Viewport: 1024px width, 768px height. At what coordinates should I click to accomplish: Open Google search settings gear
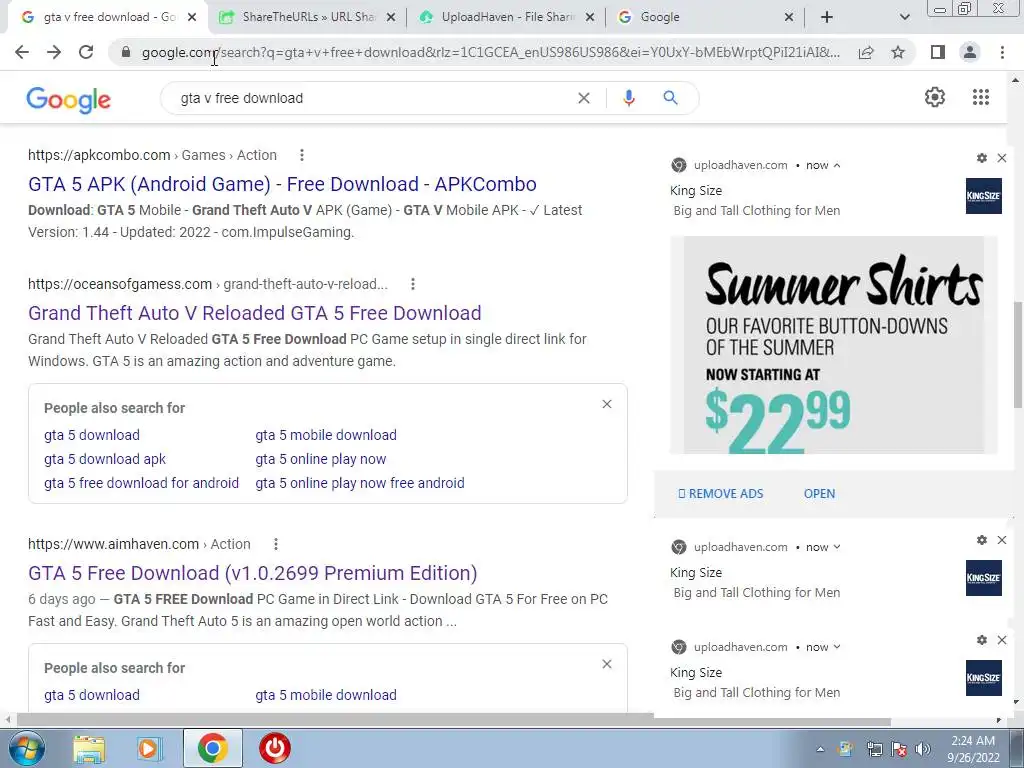(x=935, y=97)
